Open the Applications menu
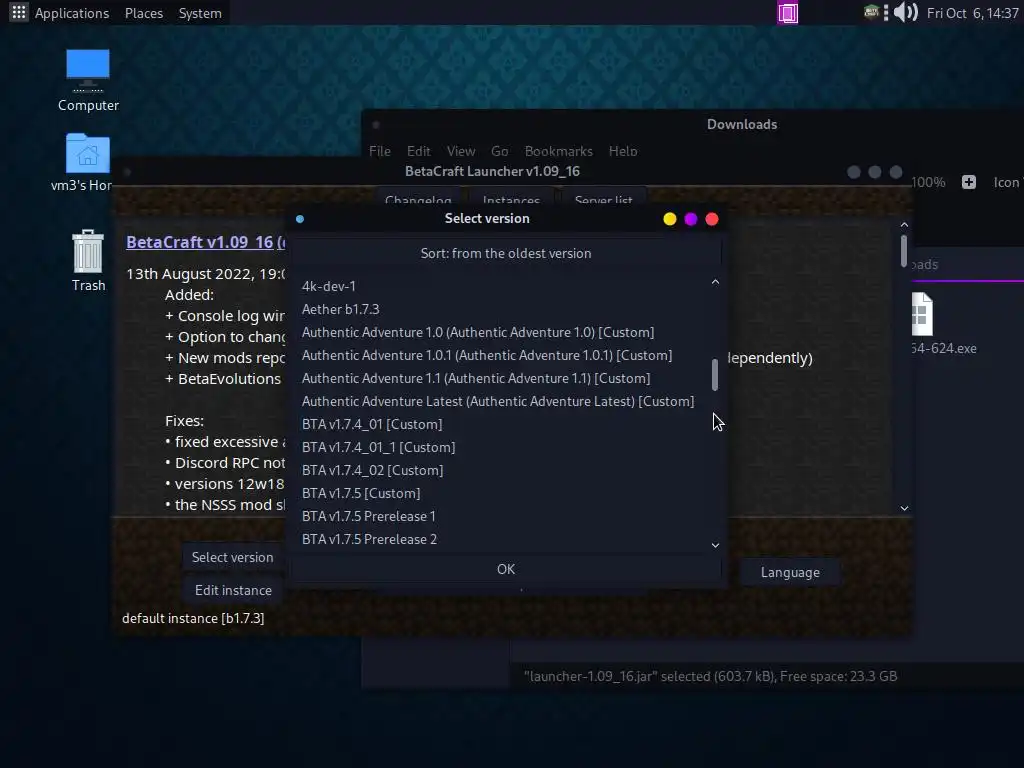The height and width of the screenshot is (768, 1024). [72, 13]
